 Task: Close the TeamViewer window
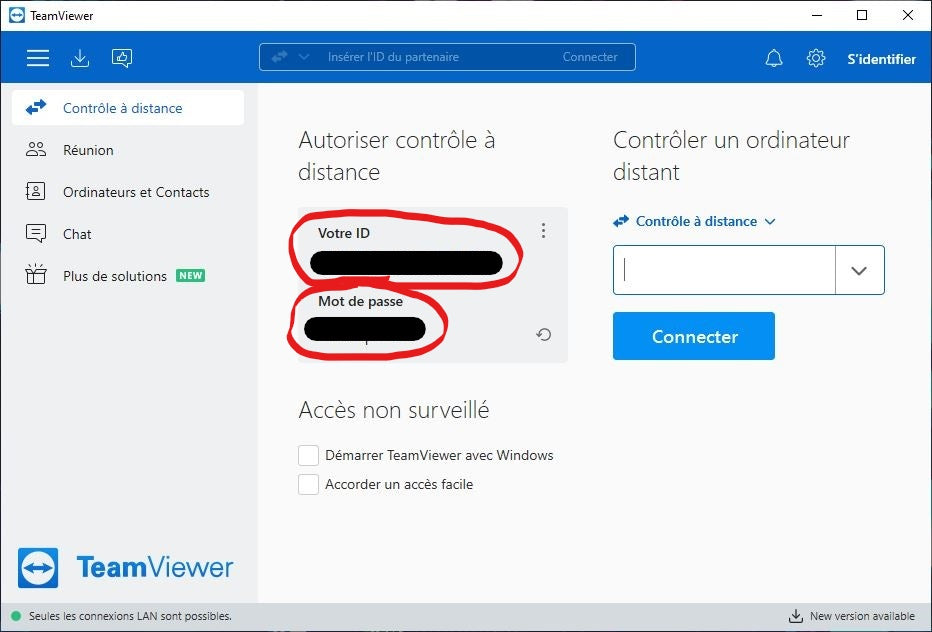pos(908,15)
